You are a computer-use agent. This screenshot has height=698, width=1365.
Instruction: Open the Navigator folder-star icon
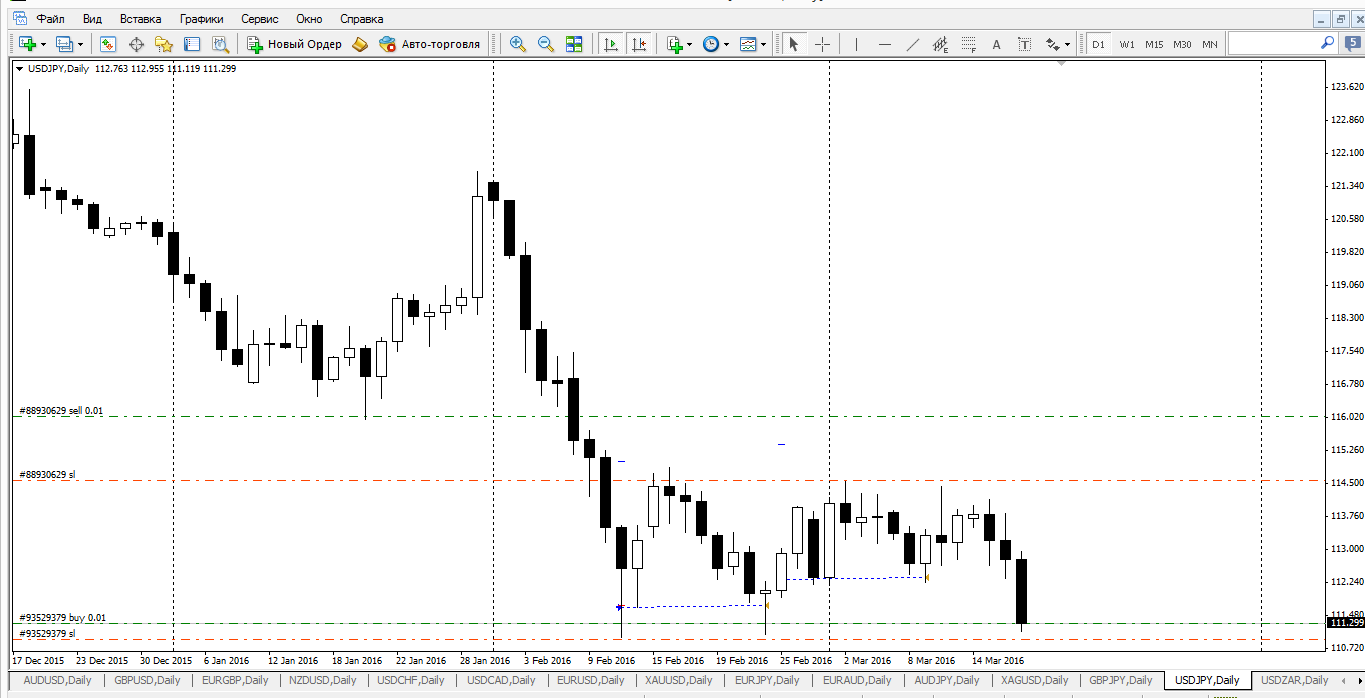164,44
